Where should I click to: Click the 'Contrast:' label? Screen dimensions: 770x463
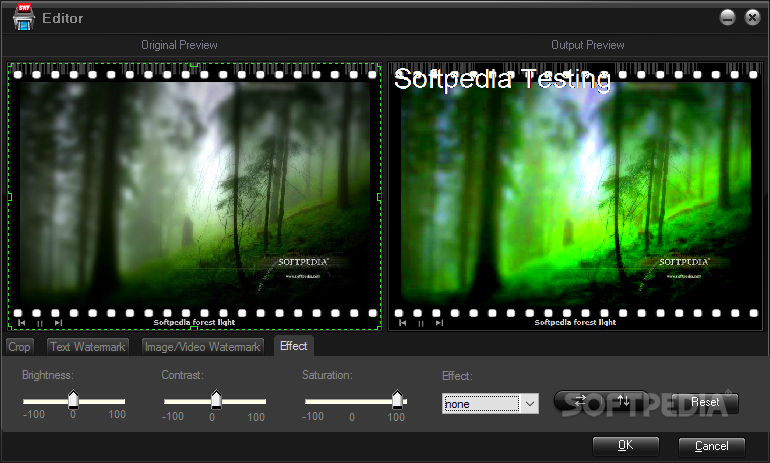pos(182,375)
